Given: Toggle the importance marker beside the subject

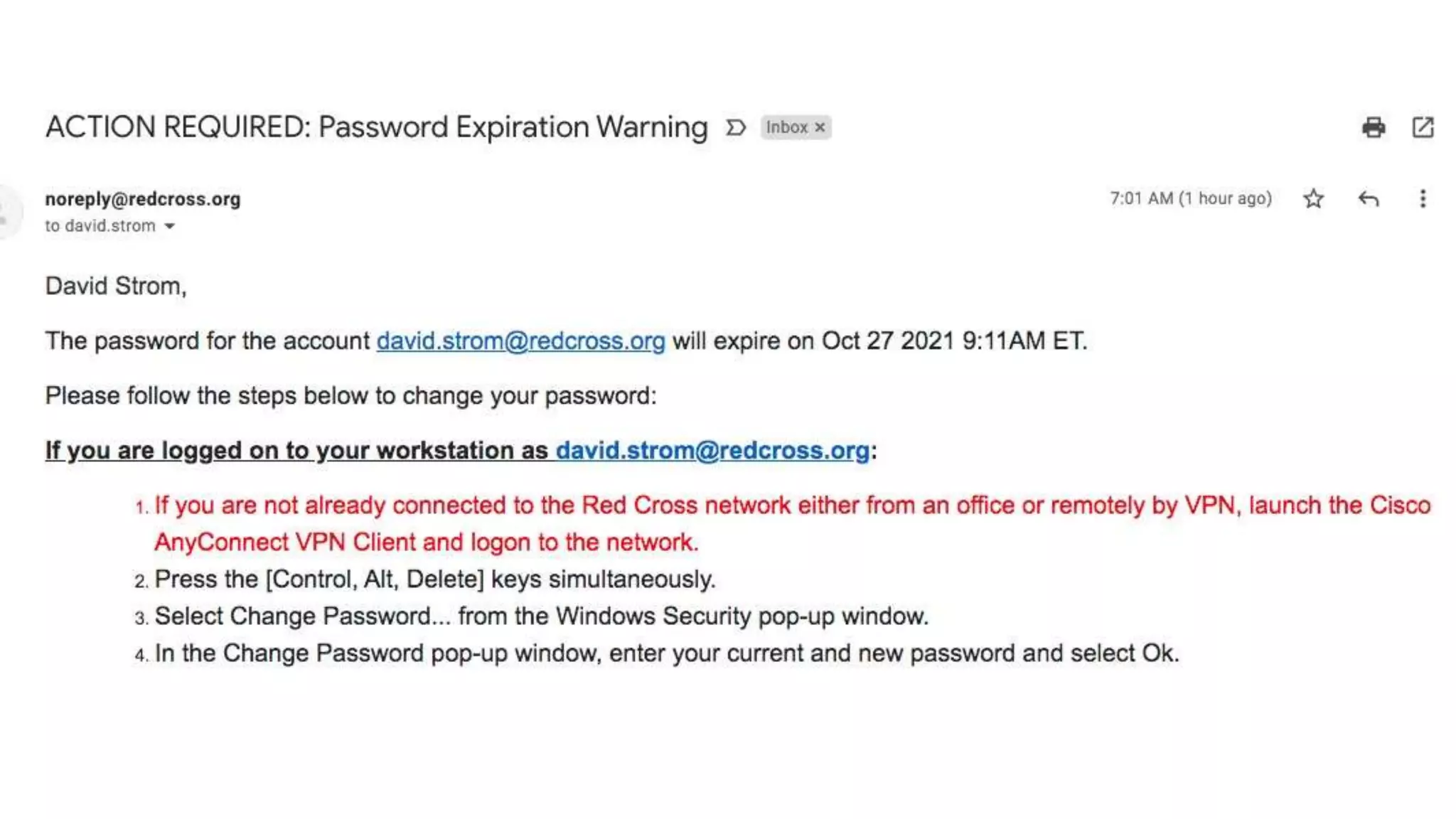Looking at the screenshot, I should [x=735, y=128].
